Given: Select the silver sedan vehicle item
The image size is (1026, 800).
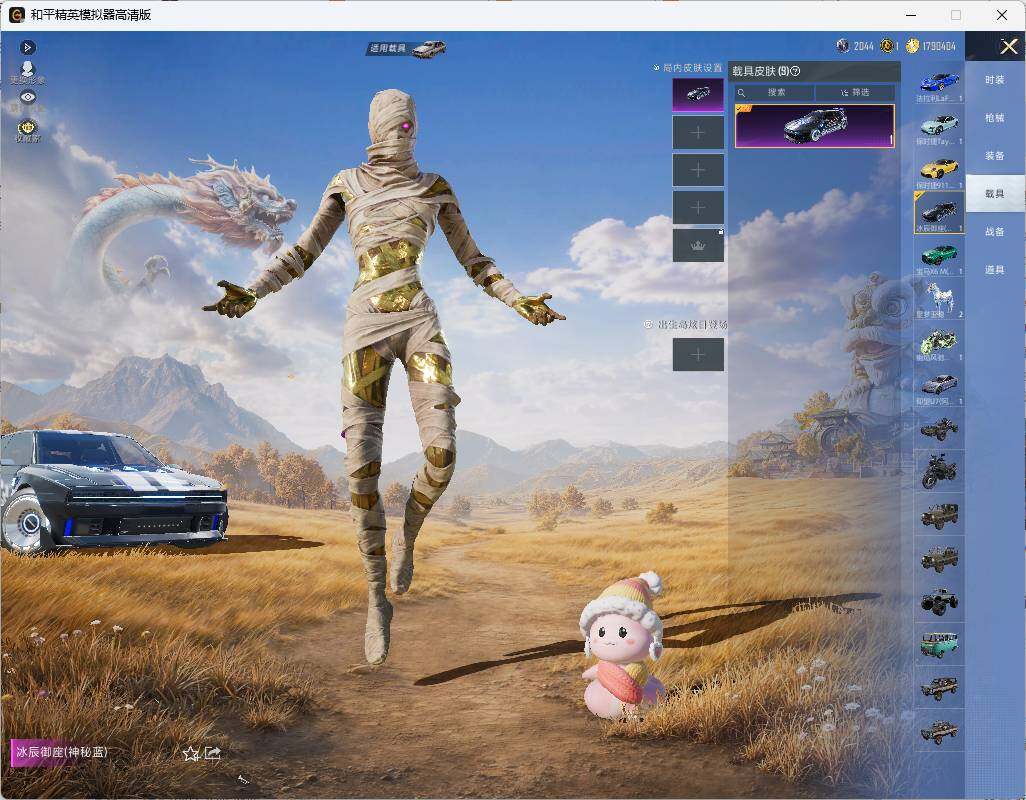Looking at the screenshot, I should tap(939, 387).
